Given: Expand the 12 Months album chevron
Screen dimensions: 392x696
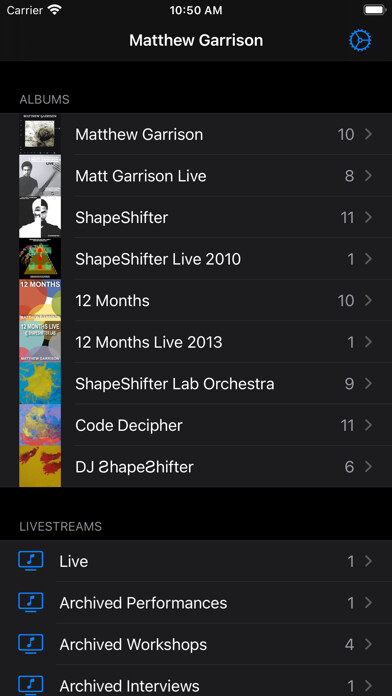Looking at the screenshot, I should (368, 301).
